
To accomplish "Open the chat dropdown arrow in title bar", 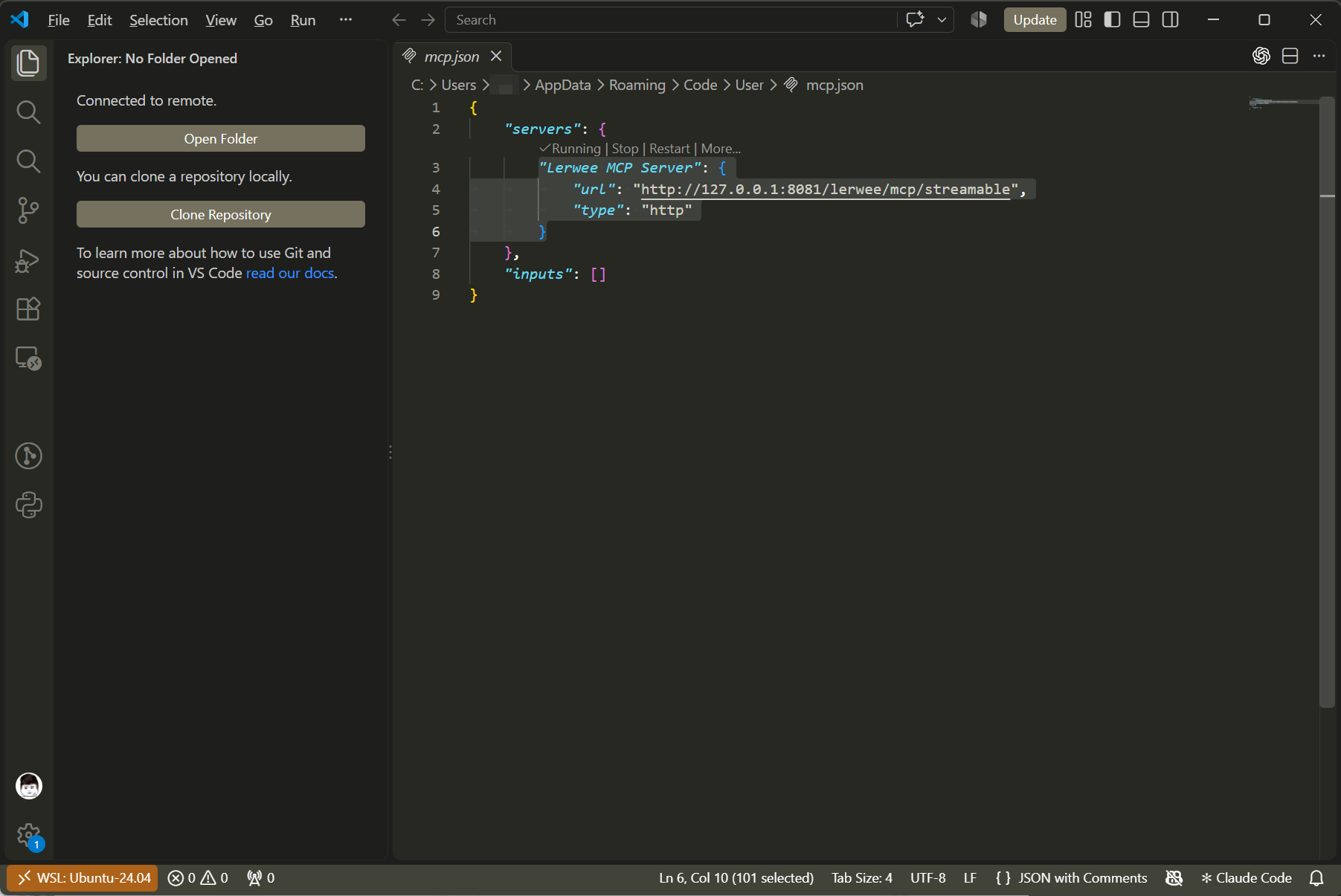I will (942, 20).
